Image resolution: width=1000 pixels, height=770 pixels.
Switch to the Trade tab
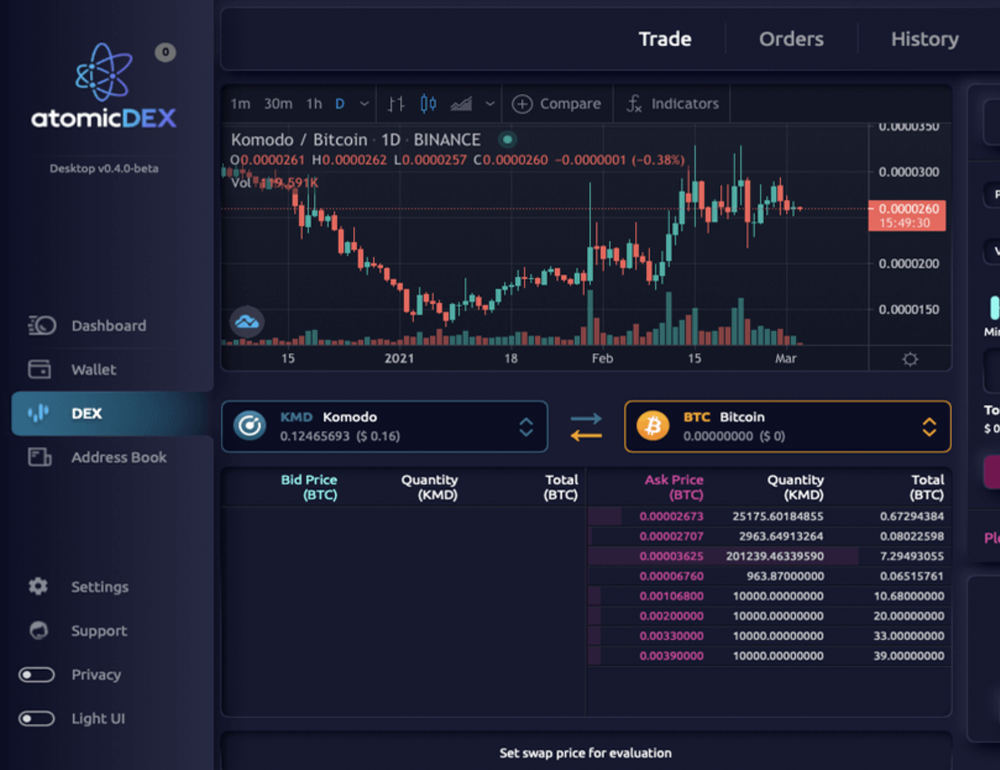coord(665,39)
